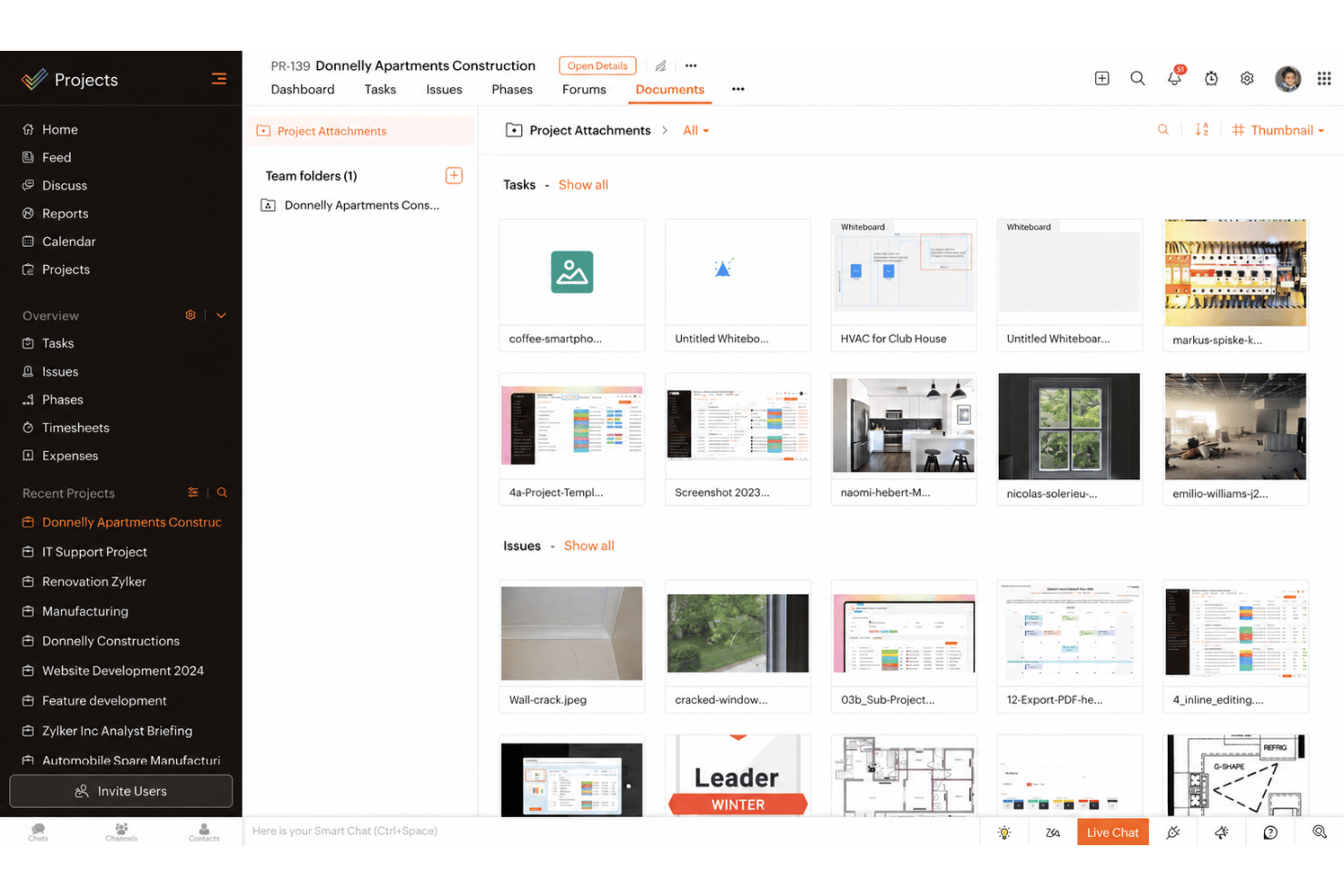Select the Documents tab

point(669,89)
